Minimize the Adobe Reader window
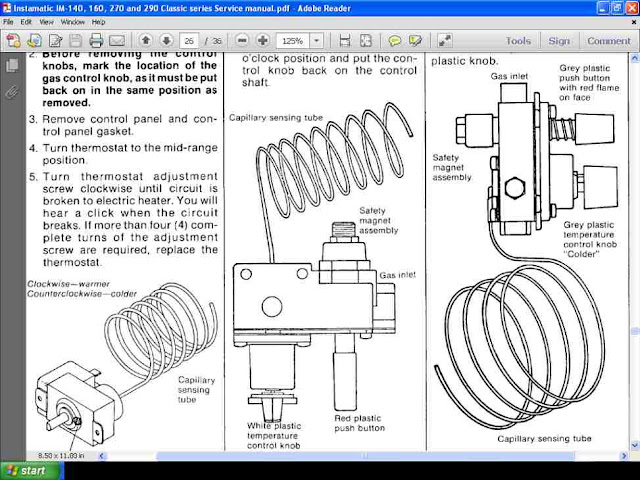 [604, 8]
